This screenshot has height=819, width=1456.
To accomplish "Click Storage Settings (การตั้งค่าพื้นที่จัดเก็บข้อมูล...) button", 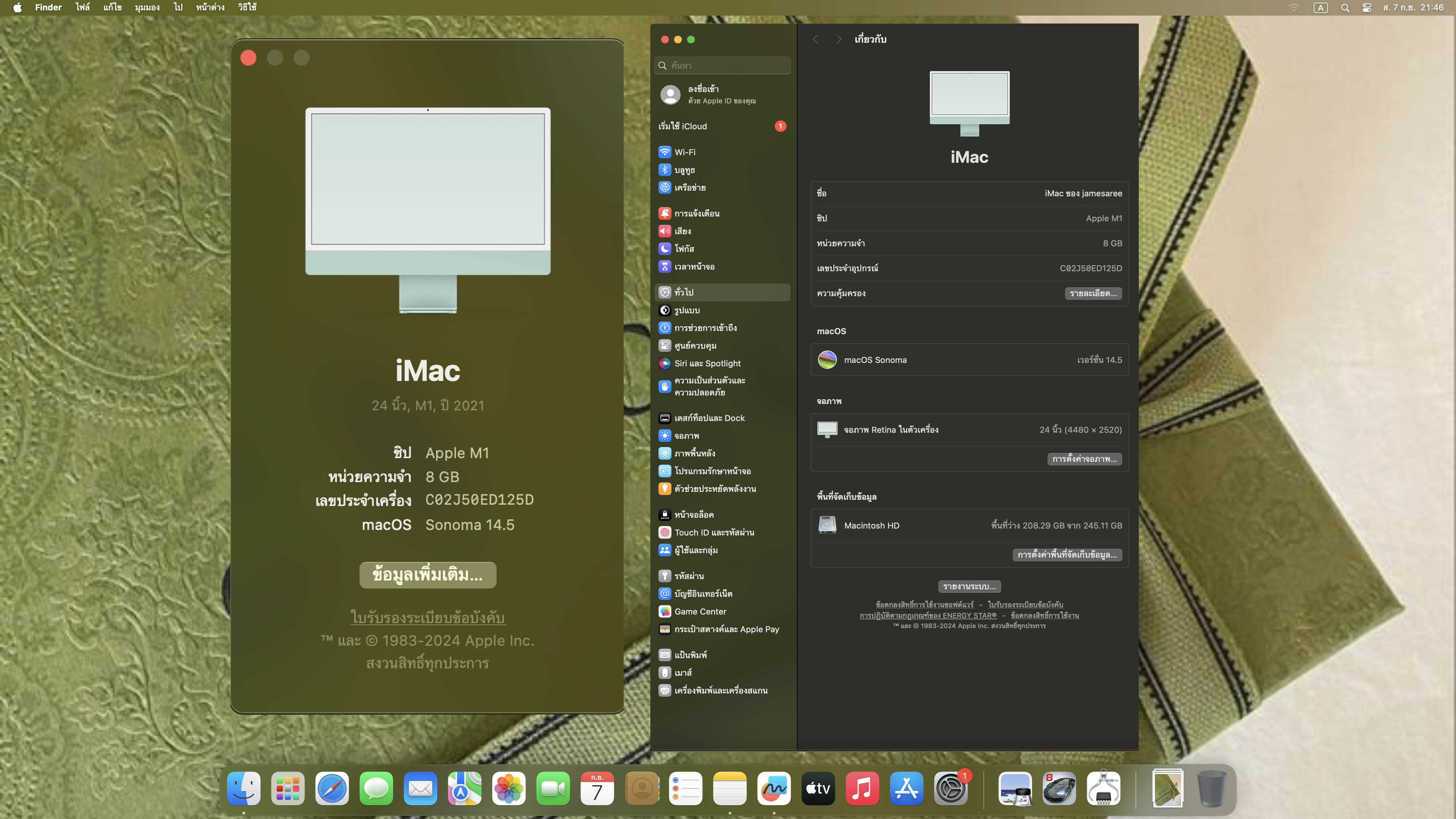I will [x=1067, y=555].
